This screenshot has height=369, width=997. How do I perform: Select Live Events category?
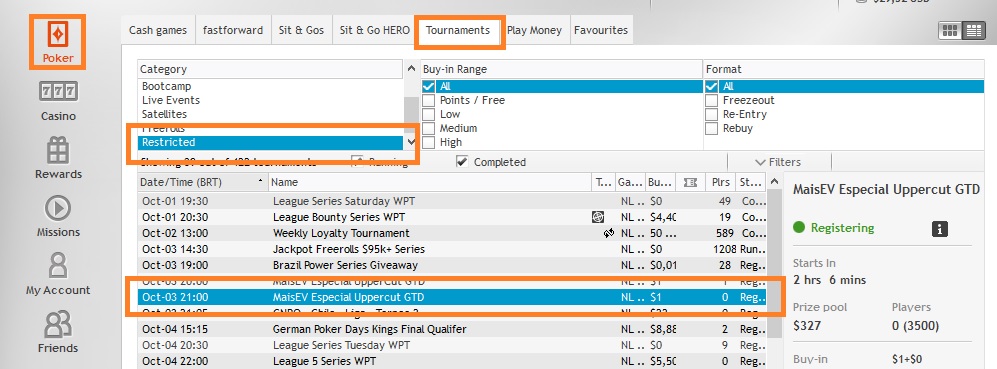pyautogui.click(x=270, y=101)
